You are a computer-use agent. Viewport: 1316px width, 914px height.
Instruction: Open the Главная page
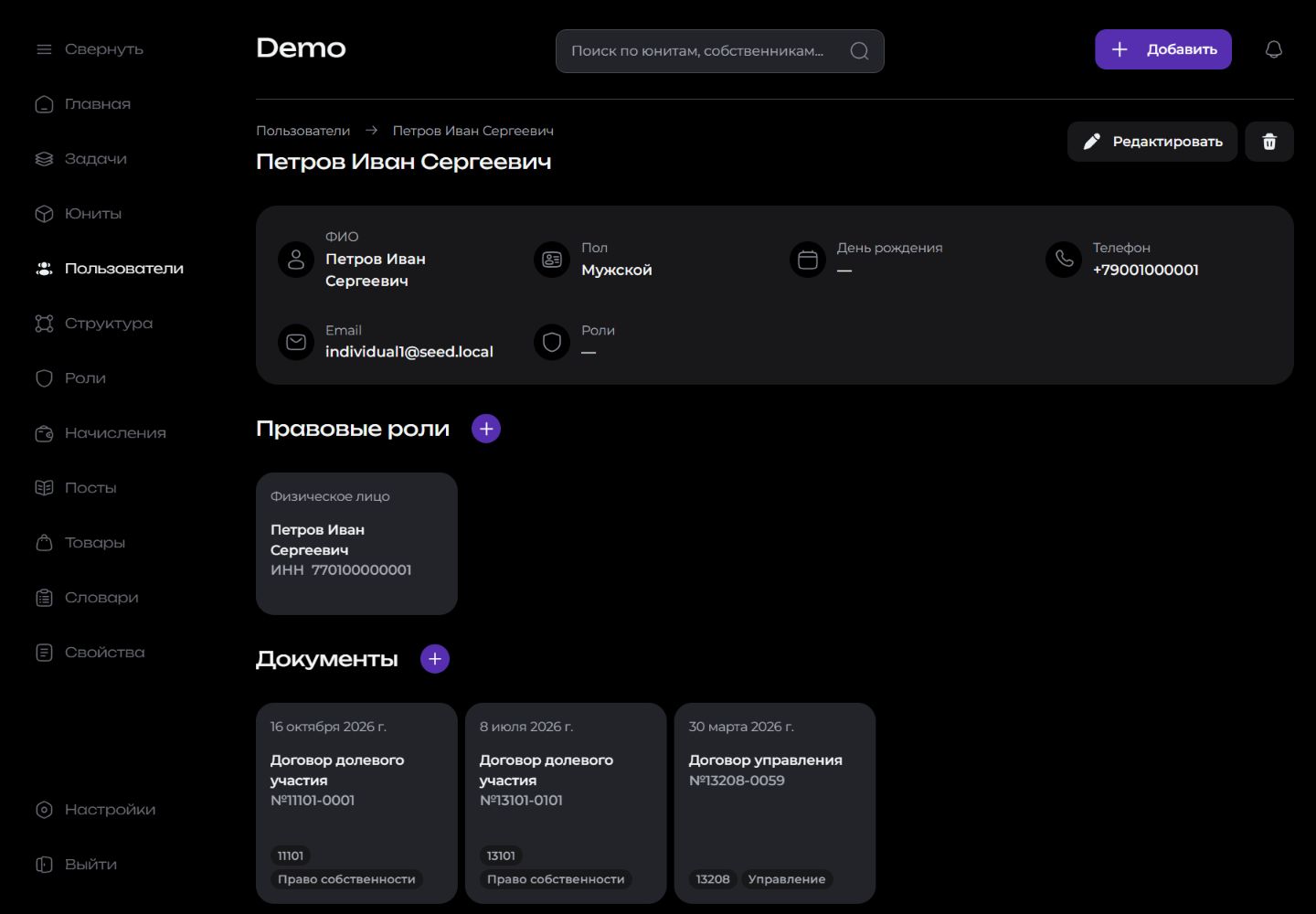pos(83,104)
